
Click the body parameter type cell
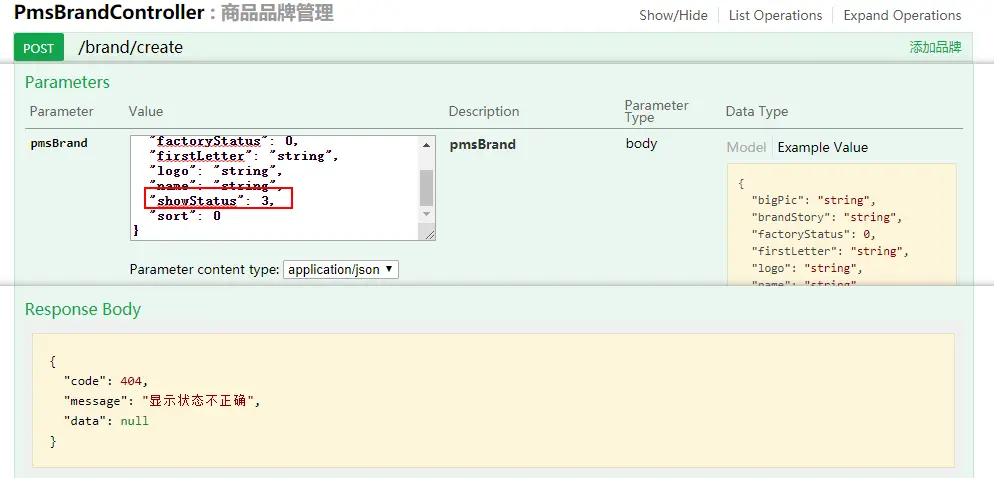click(641, 143)
